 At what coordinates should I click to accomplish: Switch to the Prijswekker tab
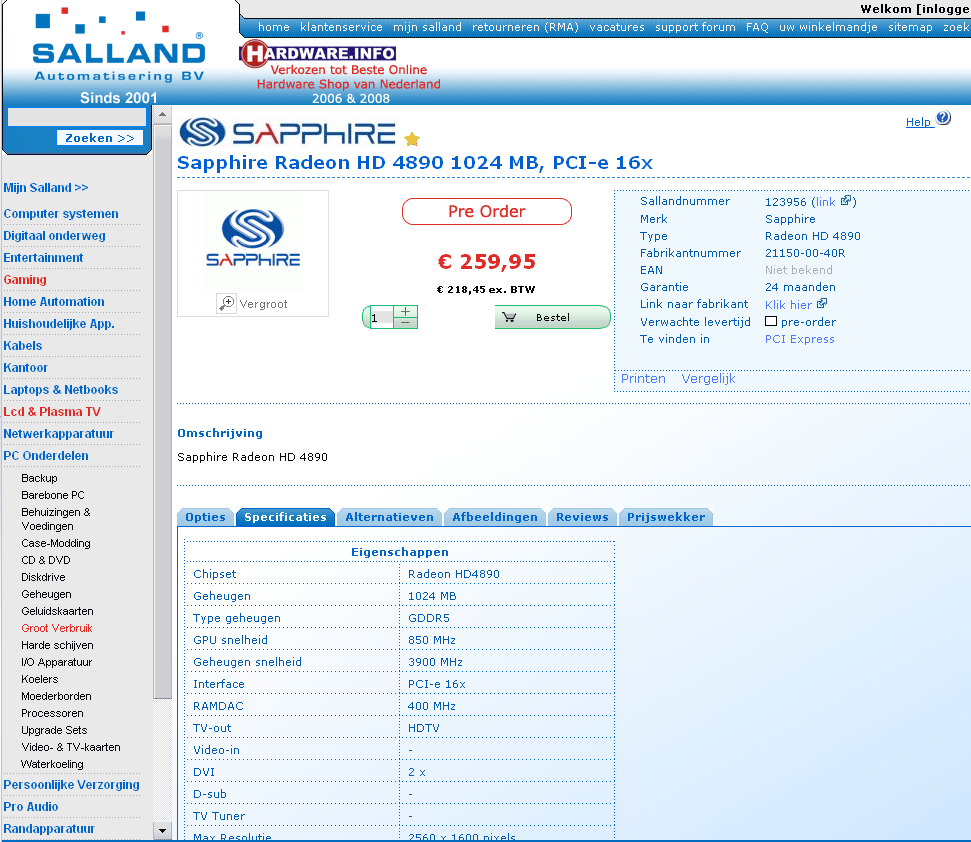(x=666, y=517)
